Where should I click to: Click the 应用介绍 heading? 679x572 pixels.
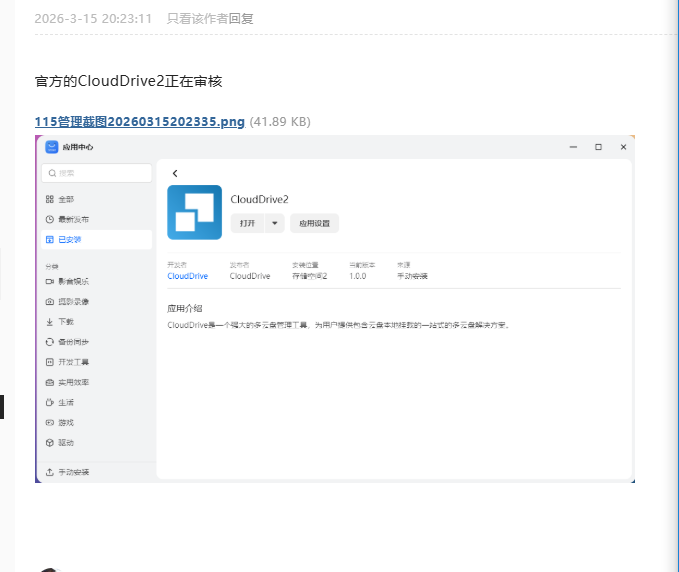point(185,309)
